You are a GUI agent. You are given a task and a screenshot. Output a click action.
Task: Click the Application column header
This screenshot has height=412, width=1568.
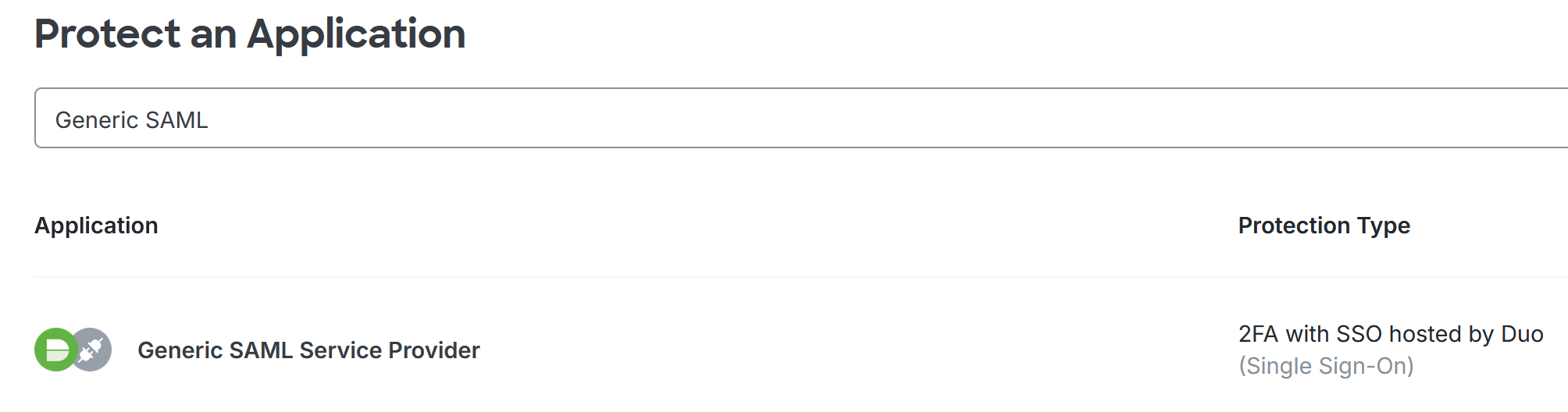pos(96,226)
